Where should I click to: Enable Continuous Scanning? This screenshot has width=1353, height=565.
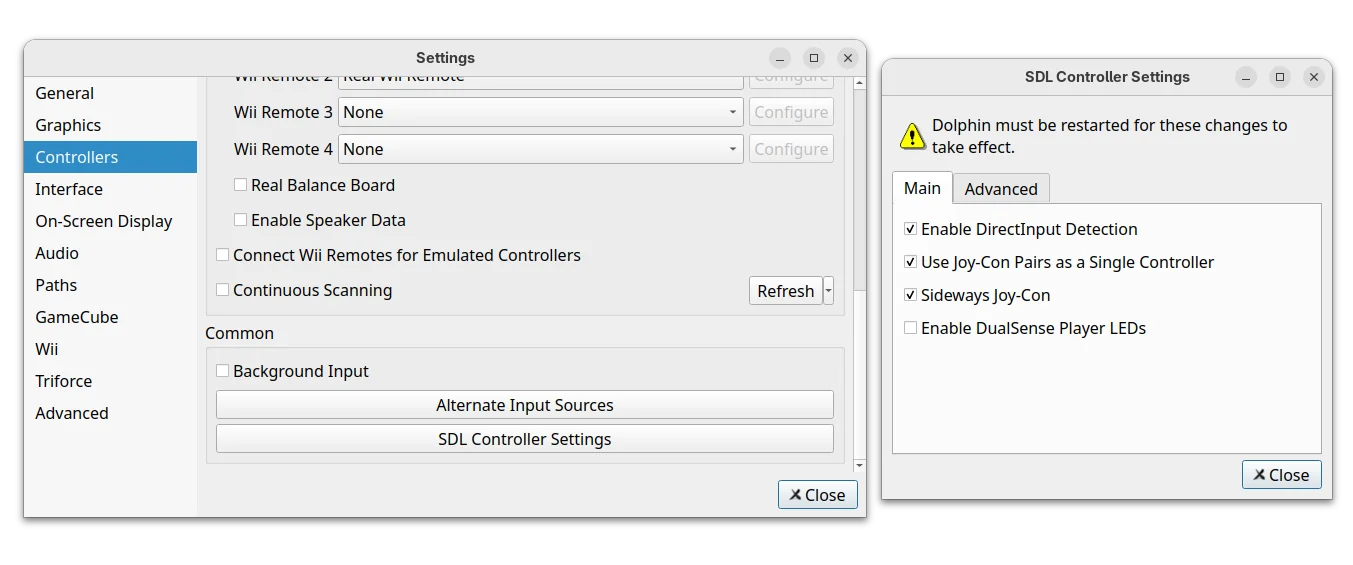223,290
